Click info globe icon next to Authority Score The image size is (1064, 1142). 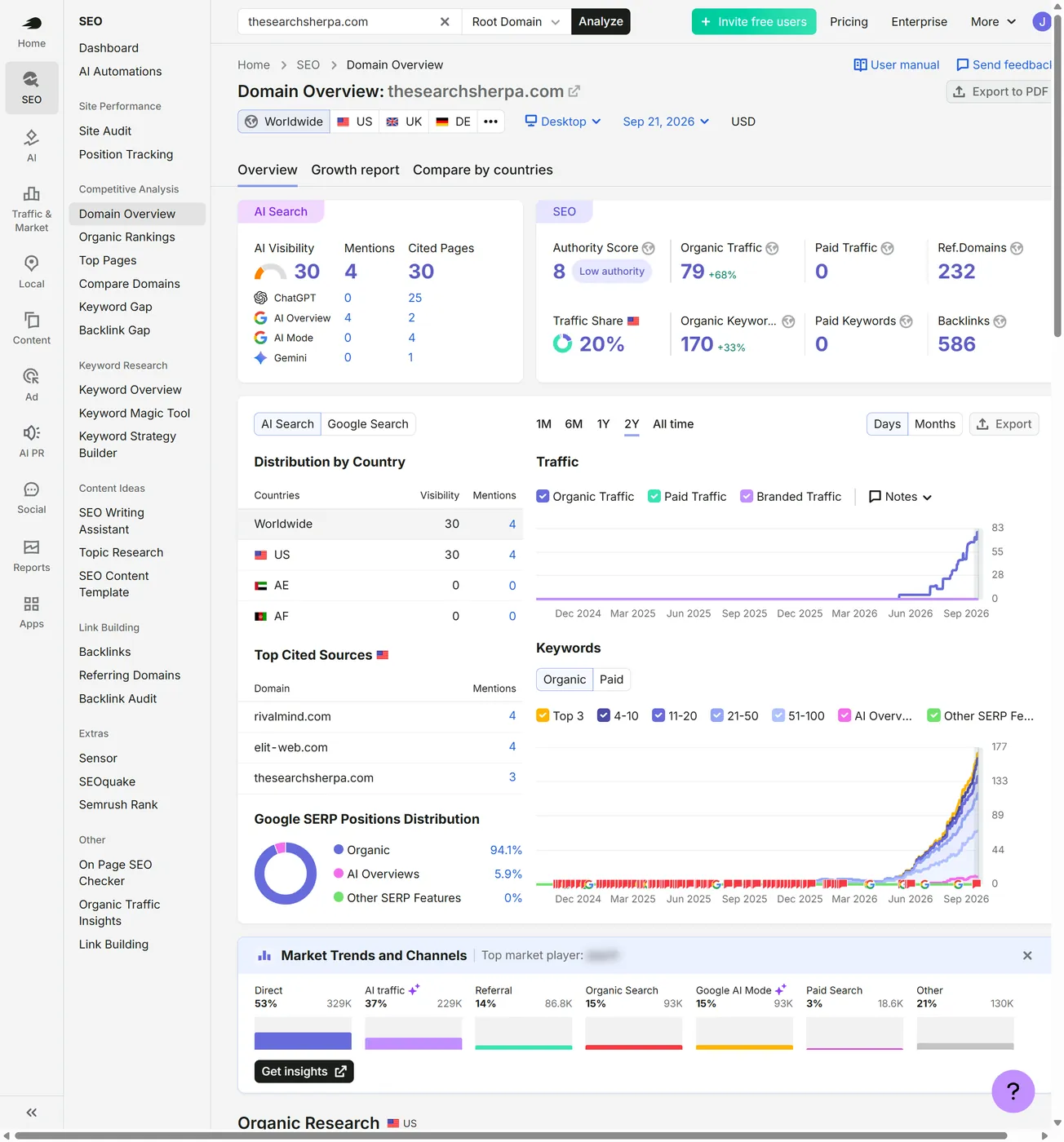point(649,248)
